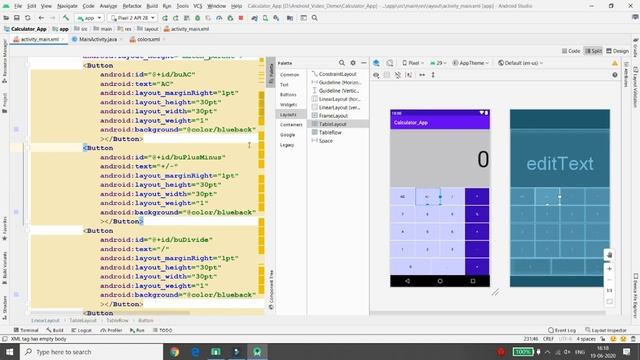Click the design help question mark icon
Viewport: 640px width, 360px height.
click(x=615, y=75)
